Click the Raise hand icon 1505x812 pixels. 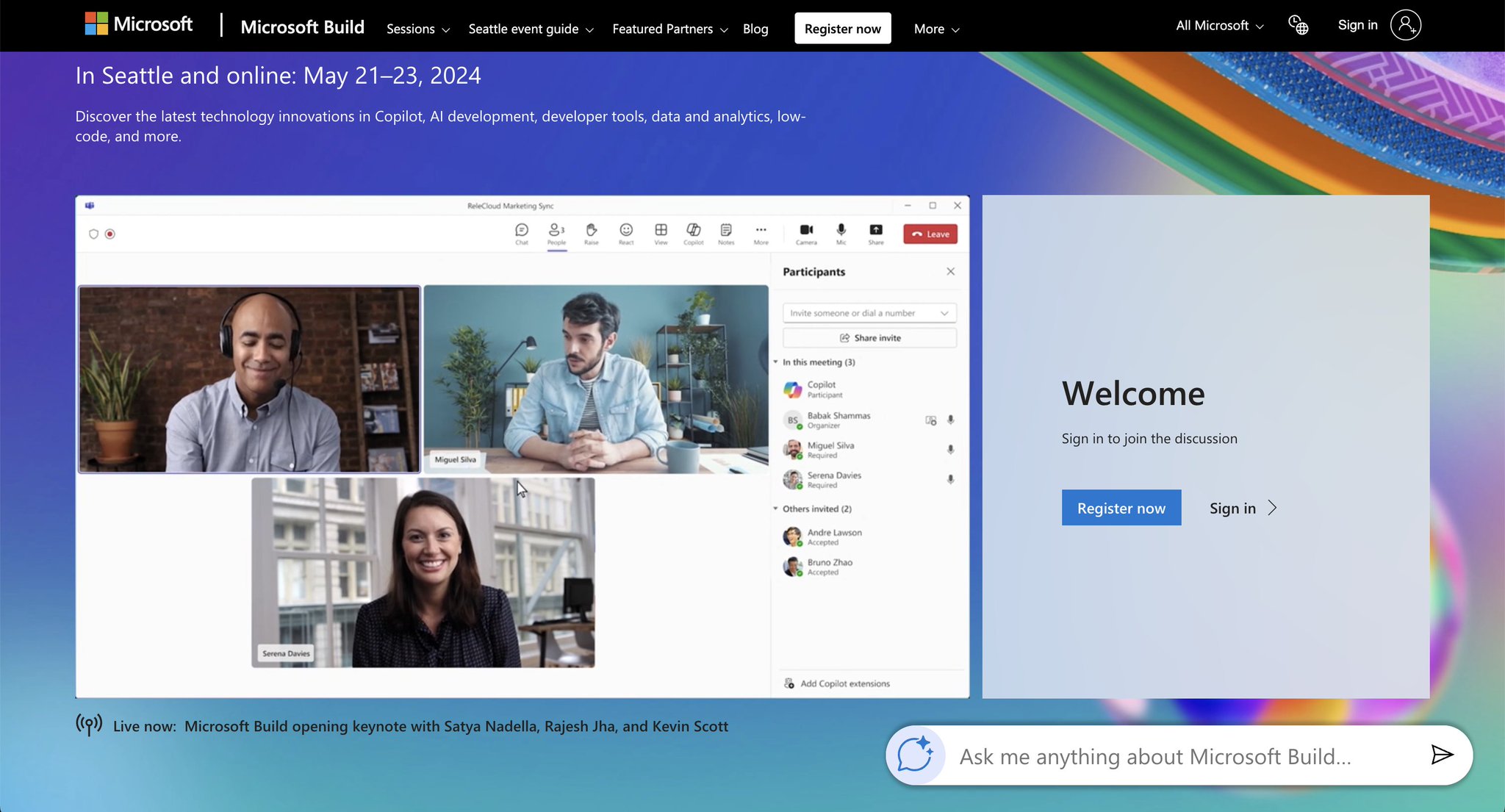pos(592,234)
